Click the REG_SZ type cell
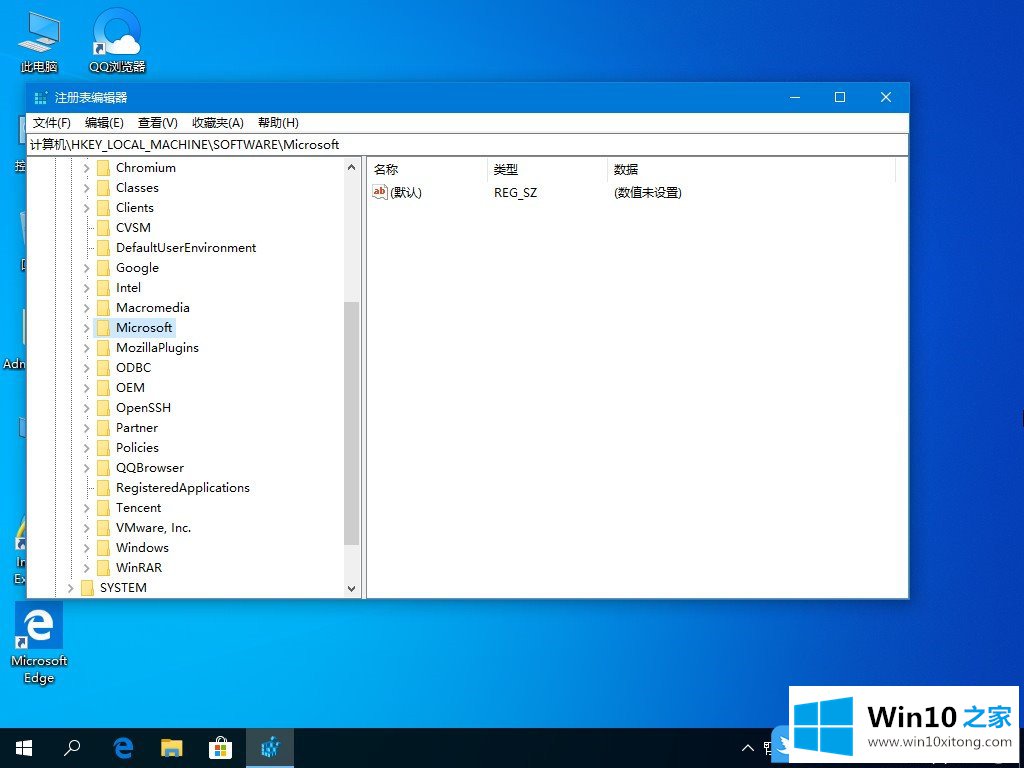The width and height of the screenshot is (1024, 768). point(515,193)
